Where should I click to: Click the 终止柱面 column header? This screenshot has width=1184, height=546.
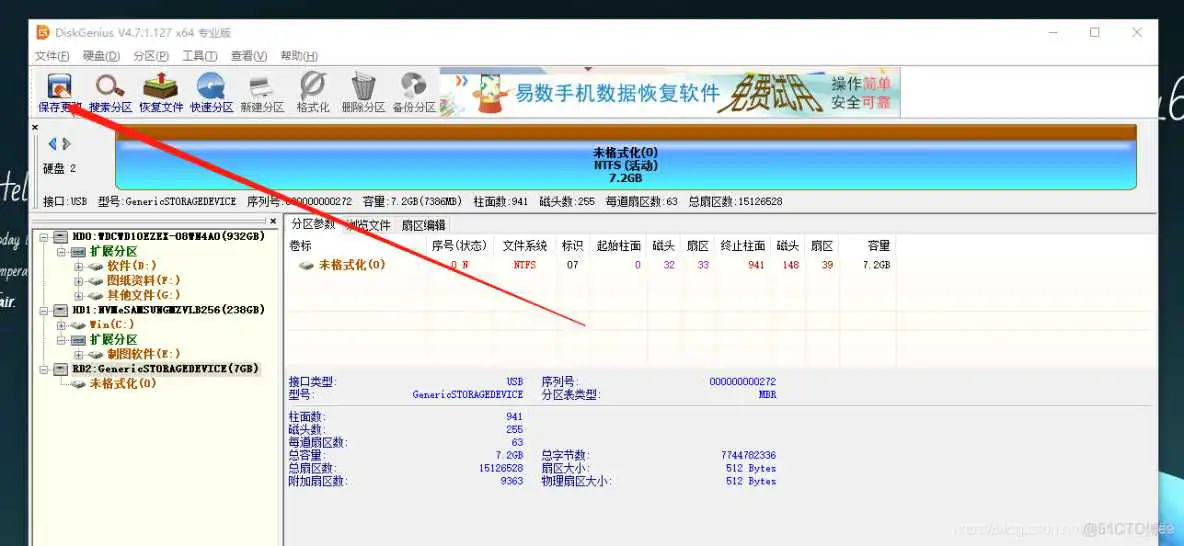pos(743,245)
